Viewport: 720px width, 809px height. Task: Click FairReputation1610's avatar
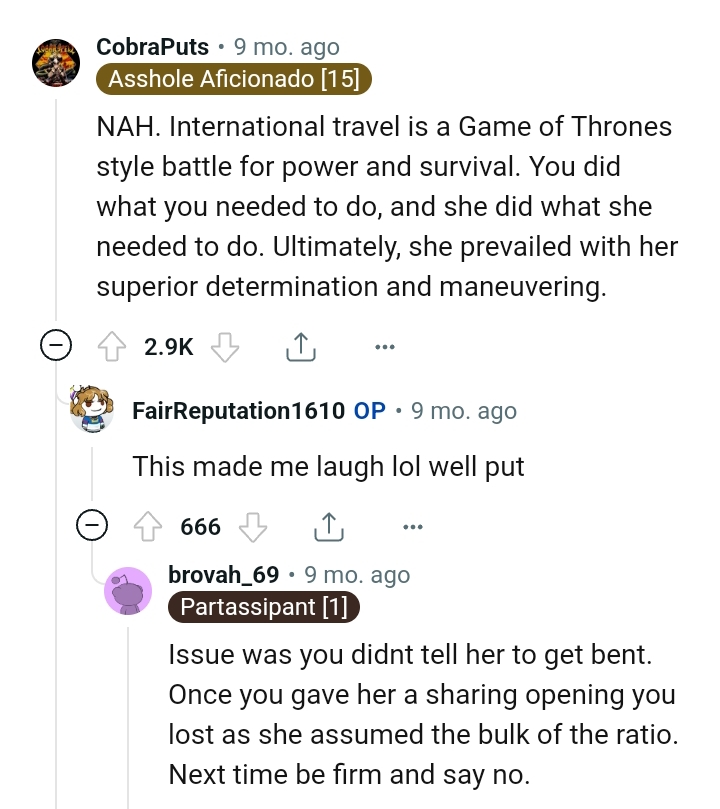[93, 410]
